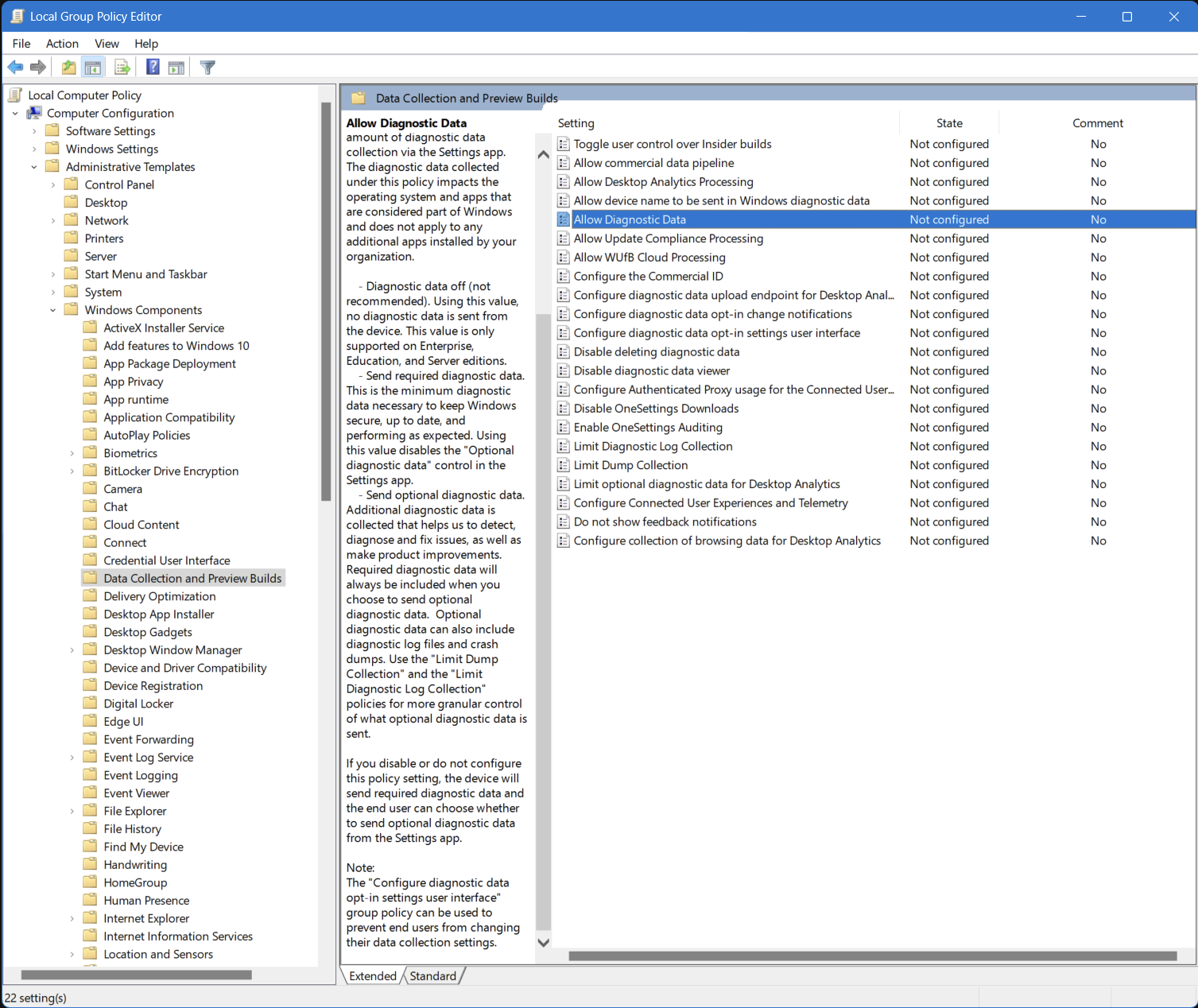This screenshot has width=1198, height=1008.
Task: Collapse the Windows Components tree node
Action: pyautogui.click(x=53, y=310)
